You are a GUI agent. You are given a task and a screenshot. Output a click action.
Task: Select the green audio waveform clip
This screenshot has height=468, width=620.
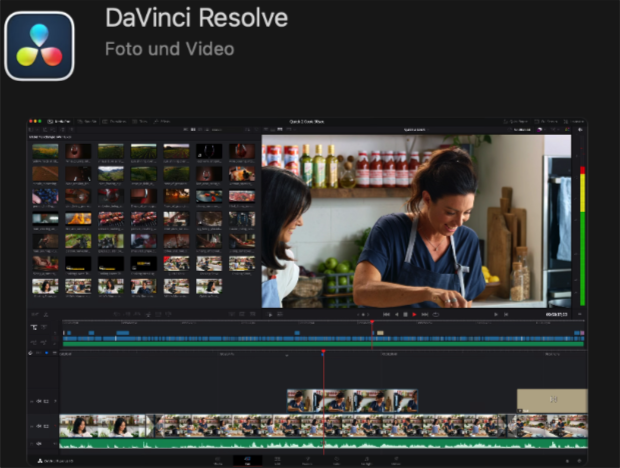(323, 443)
